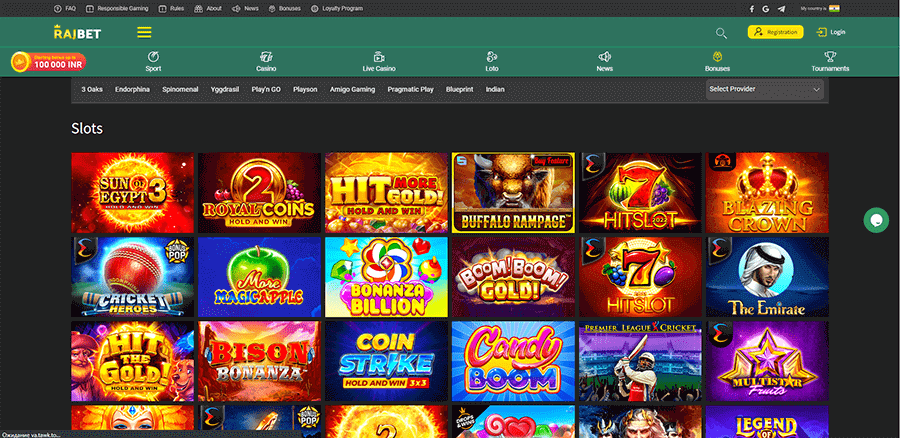Open top-bar News link
Screen dimensions: 900x438
(245, 9)
